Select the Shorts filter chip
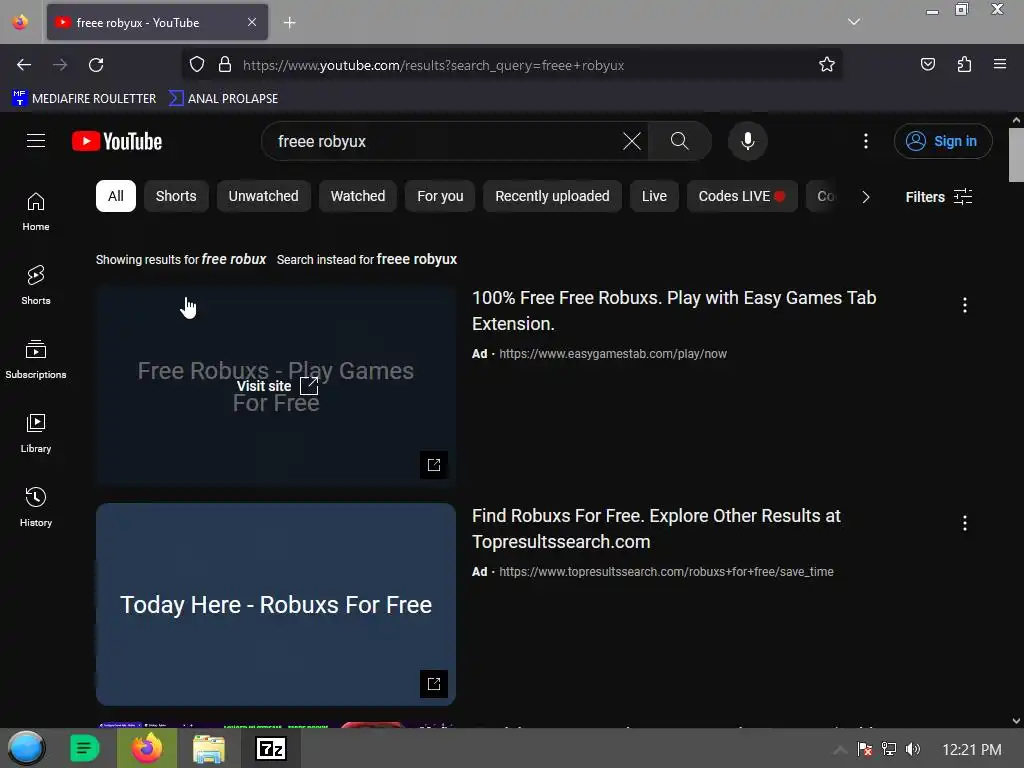Viewport: 1024px width, 768px height. (x=176, y=196)
